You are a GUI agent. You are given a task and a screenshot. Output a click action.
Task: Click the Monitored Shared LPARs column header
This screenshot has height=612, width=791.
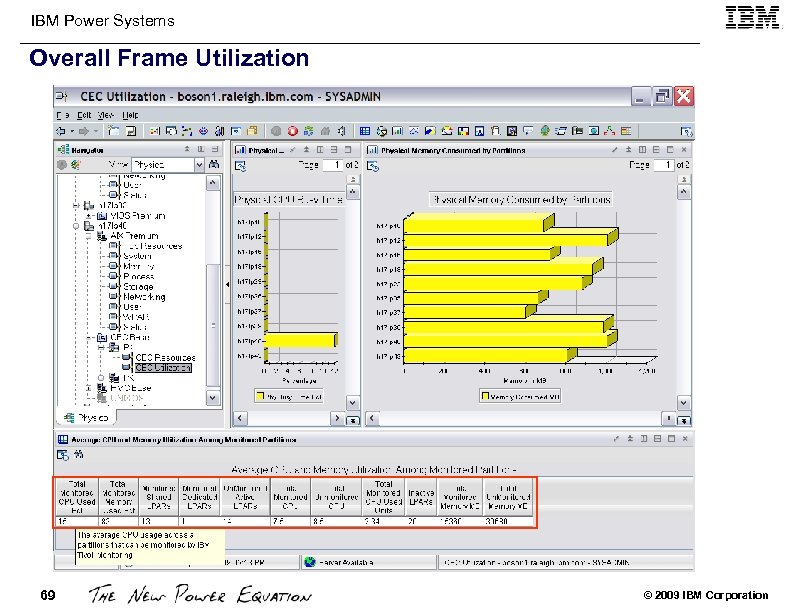pos(158,497)
